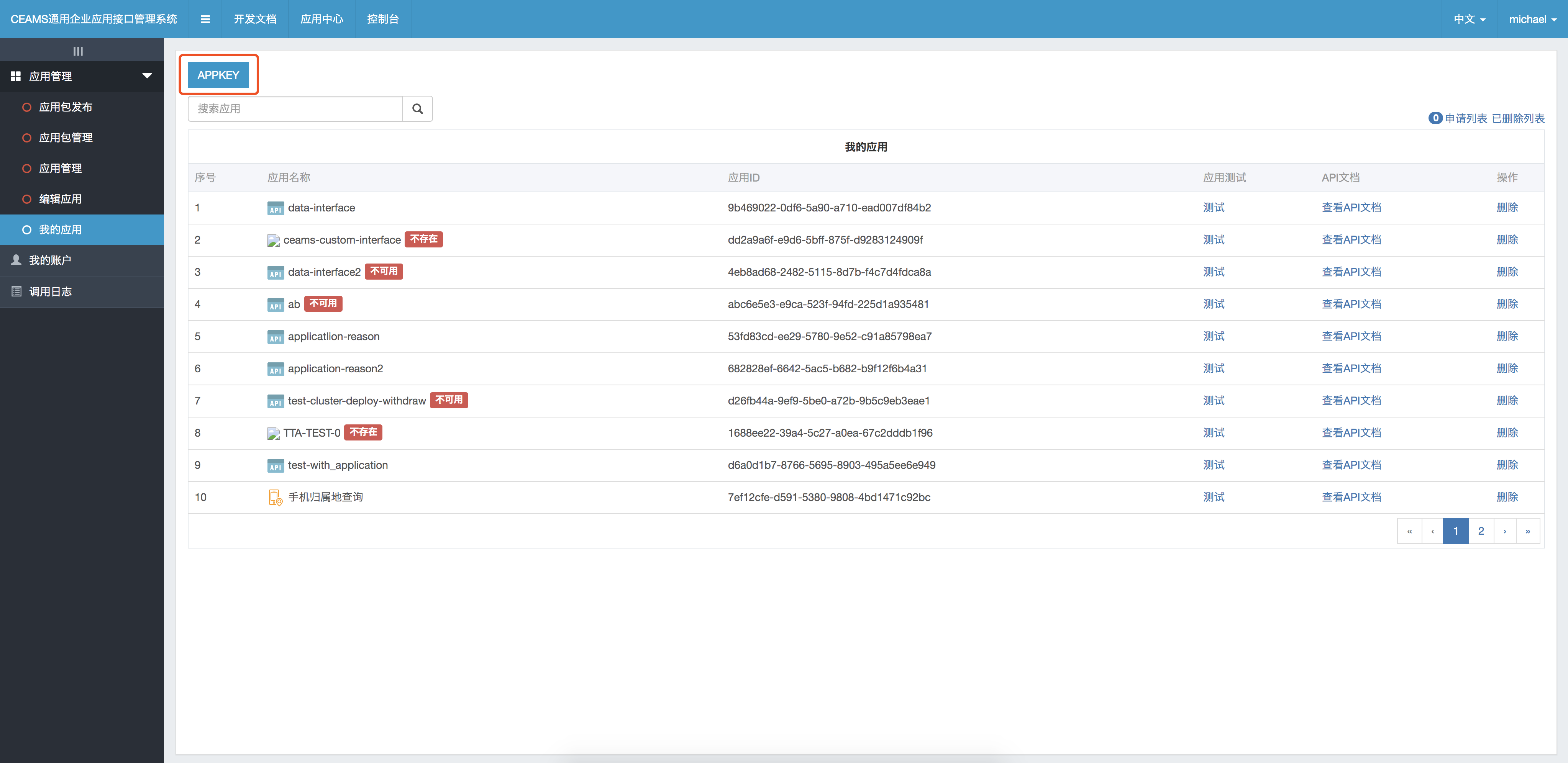The height and width of the screenshot is (763, 1568).
Task: Click app ID 7ef12cfe-d591-5380-9808-4bd1471c92bc
Action: (x=829, y=497)
